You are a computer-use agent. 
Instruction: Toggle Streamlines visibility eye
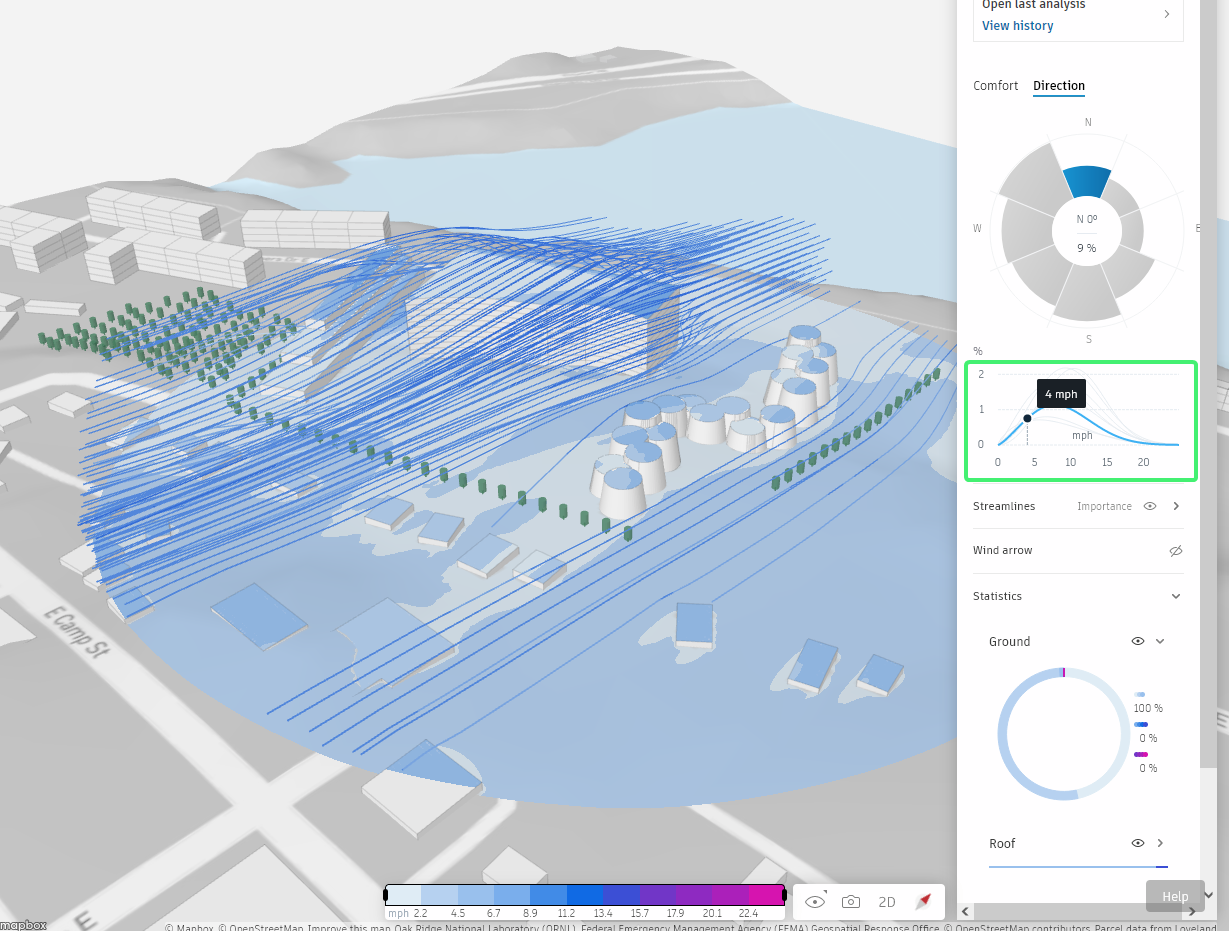pyautogui.click(x=1149, y=506)
